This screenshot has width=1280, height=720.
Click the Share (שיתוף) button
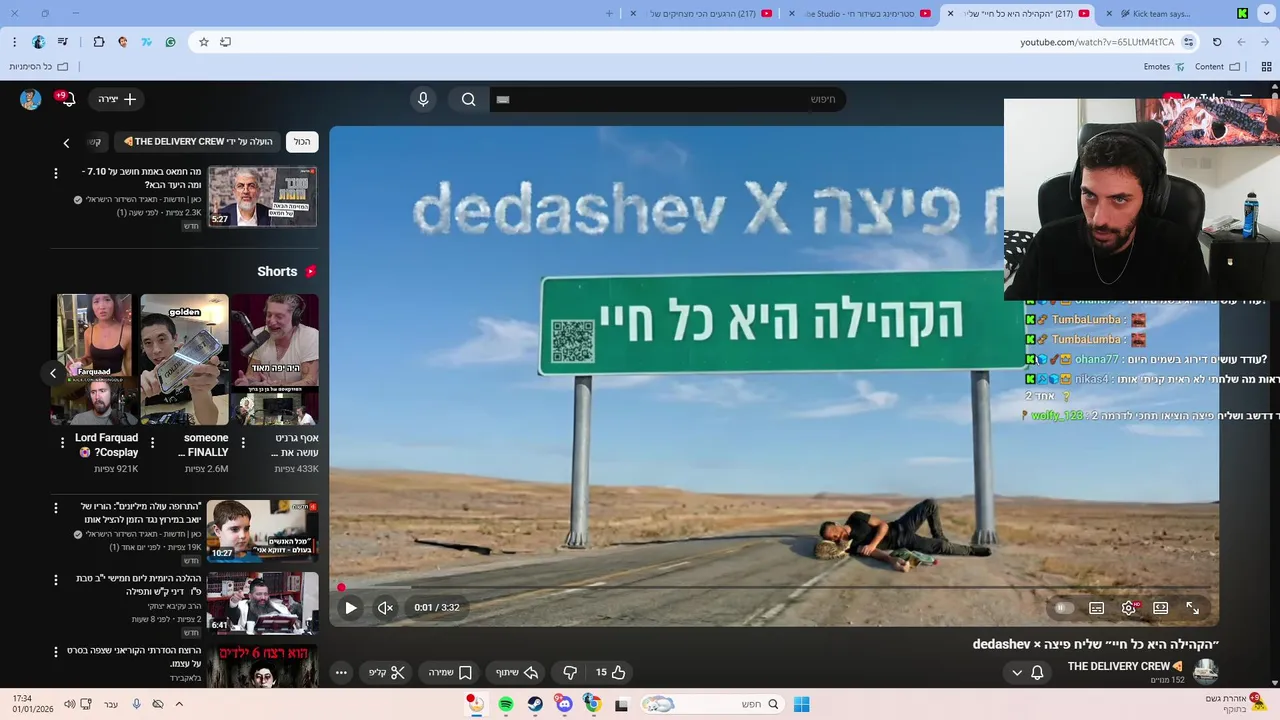pyautogui.click(x=517, y=672)
